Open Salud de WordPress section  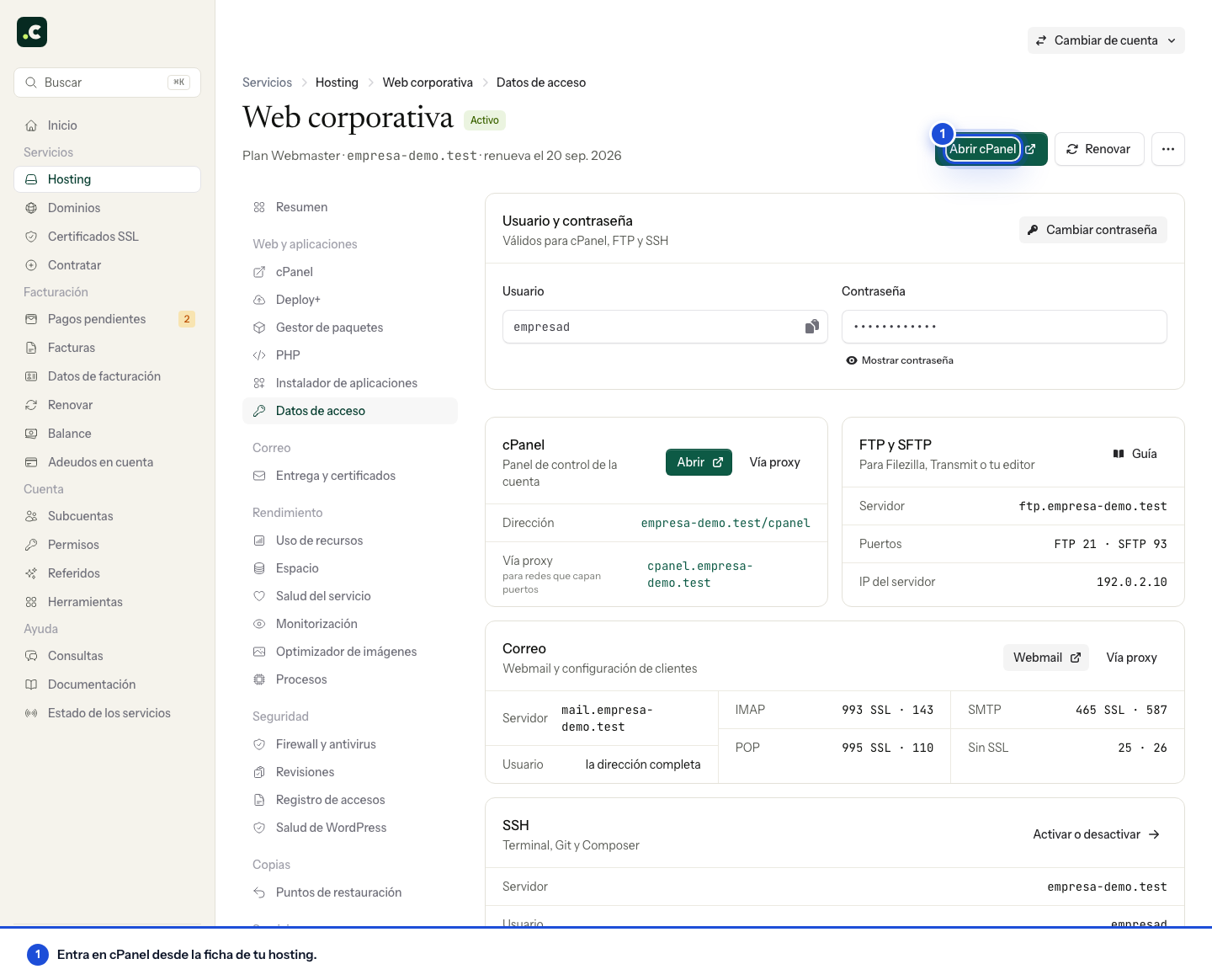350,828
